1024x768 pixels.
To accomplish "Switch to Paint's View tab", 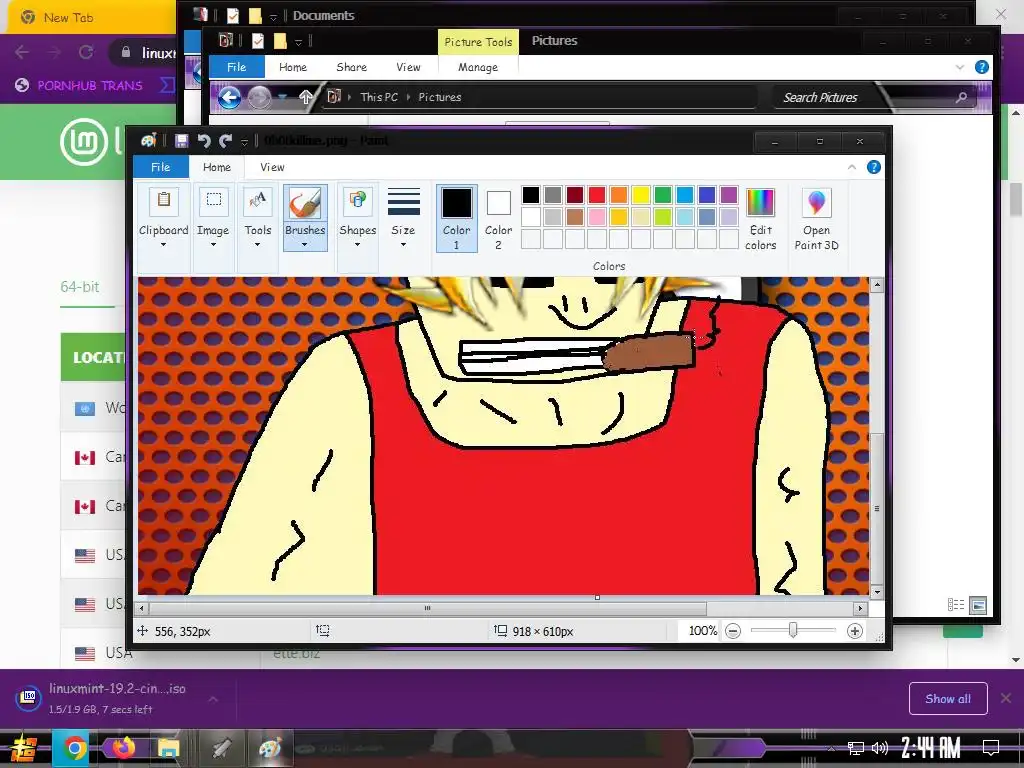I will (x=272, y=167).
